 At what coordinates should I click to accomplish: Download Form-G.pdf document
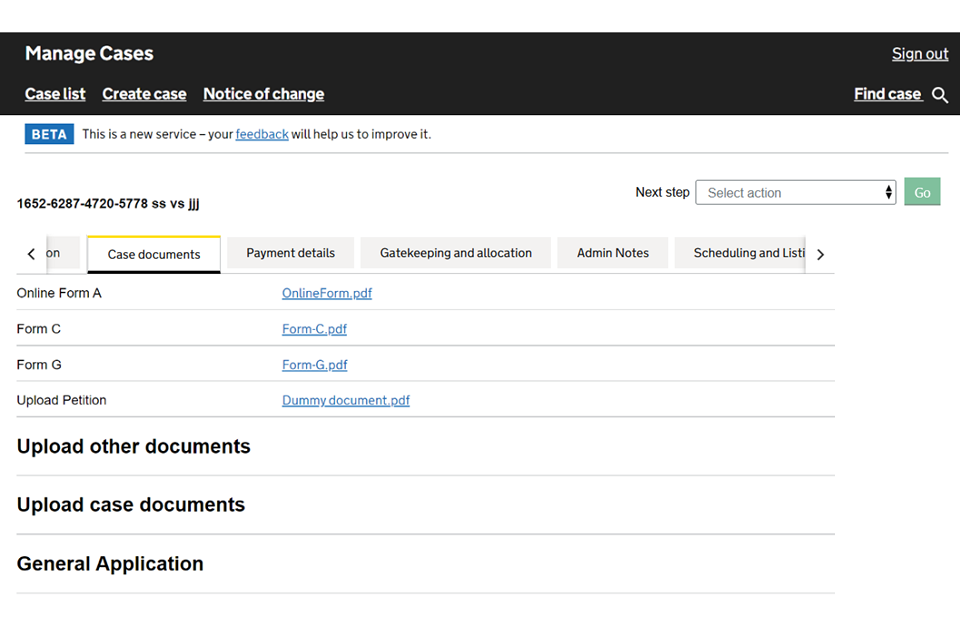coord(314,365)
